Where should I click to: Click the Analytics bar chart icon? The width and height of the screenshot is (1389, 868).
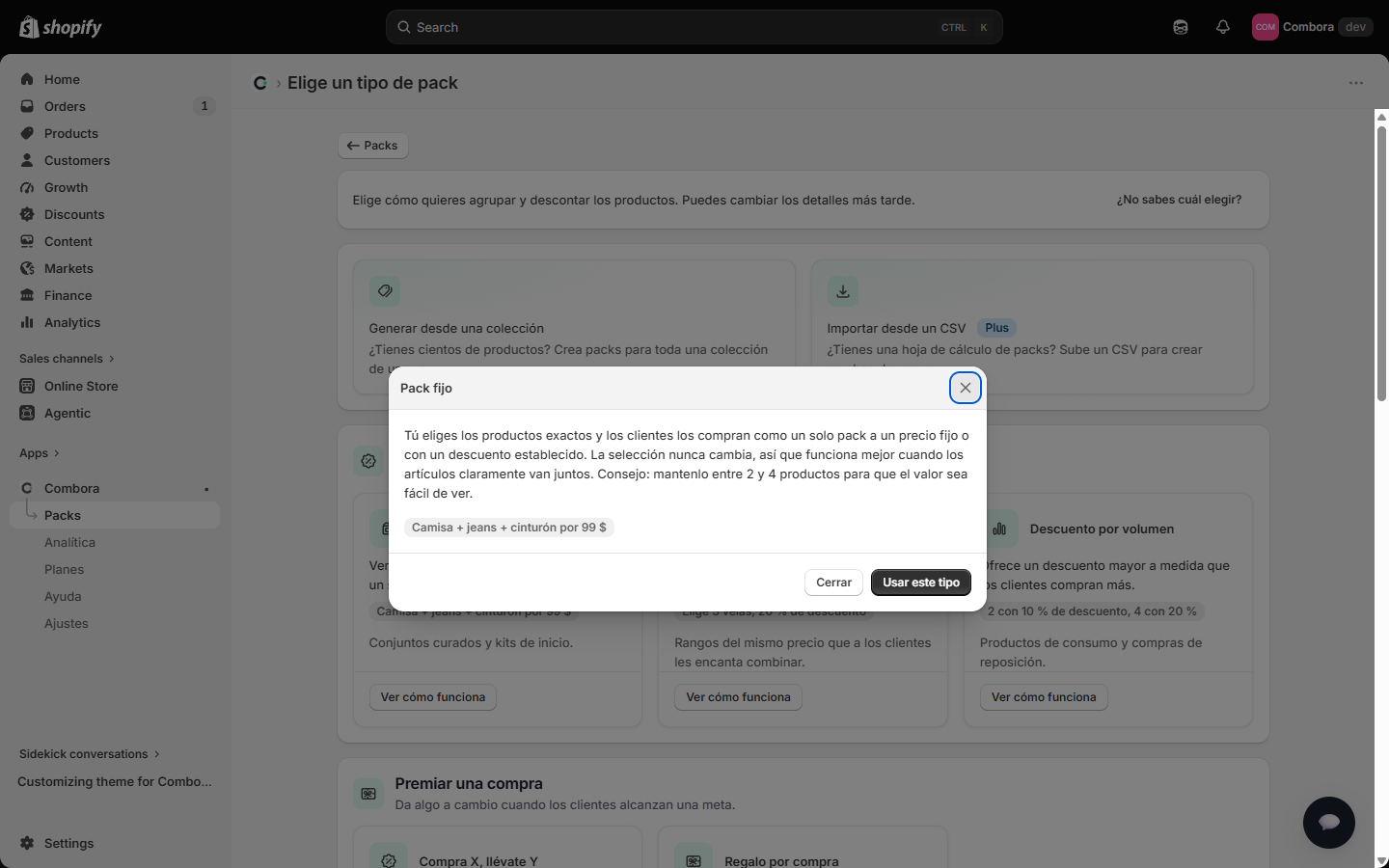click(27, 322)
